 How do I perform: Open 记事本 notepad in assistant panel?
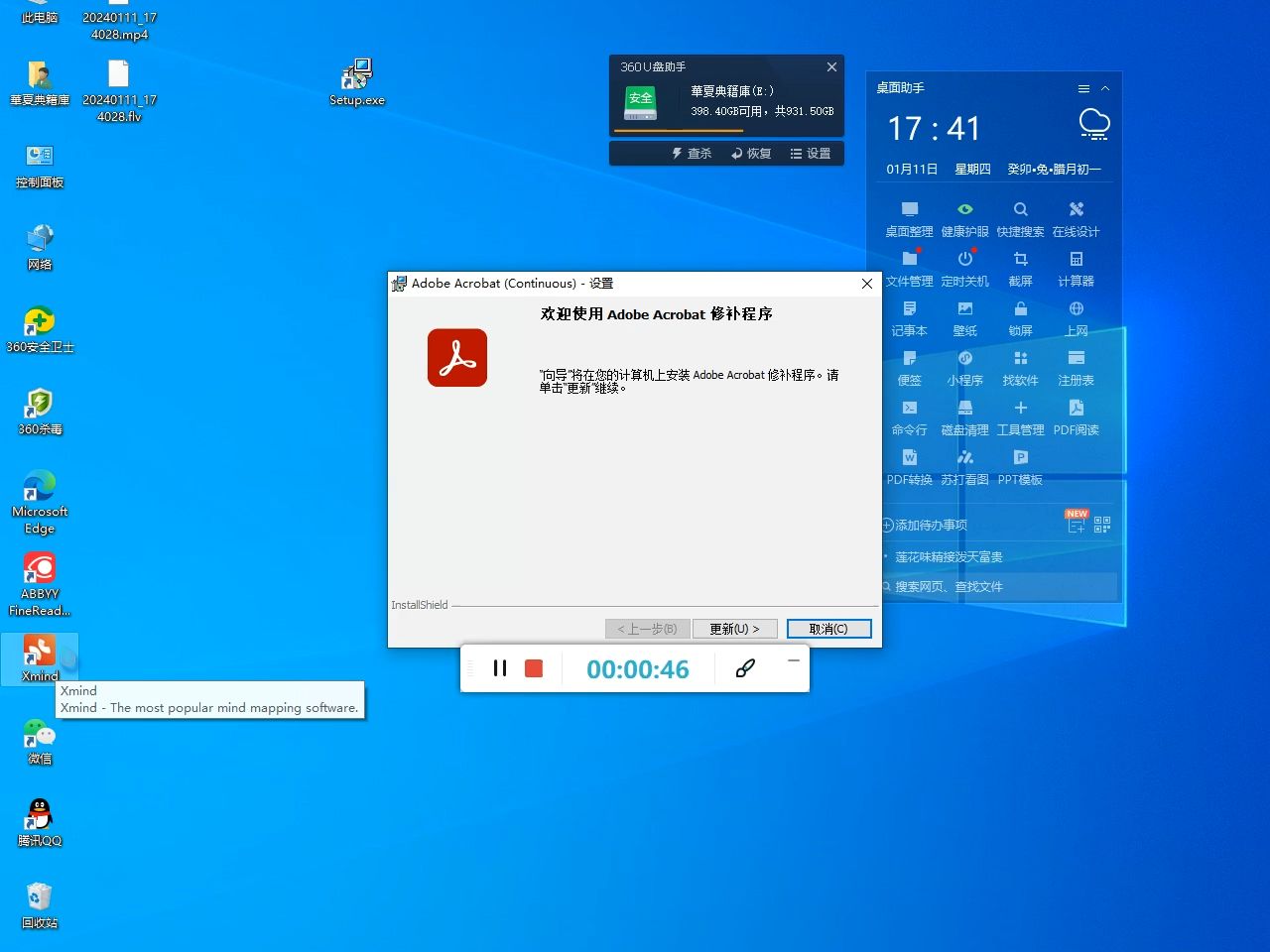pyautogui.click(x=909, y=318)
